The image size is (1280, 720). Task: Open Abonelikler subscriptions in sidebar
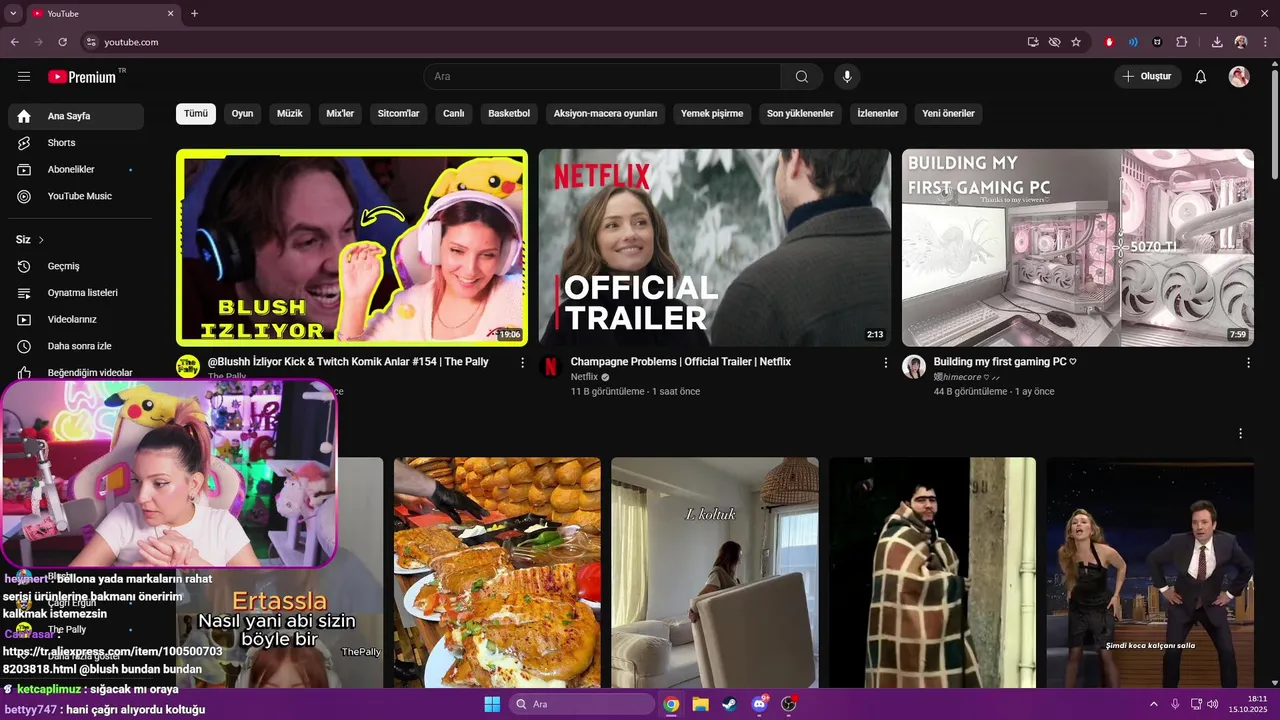76,170
